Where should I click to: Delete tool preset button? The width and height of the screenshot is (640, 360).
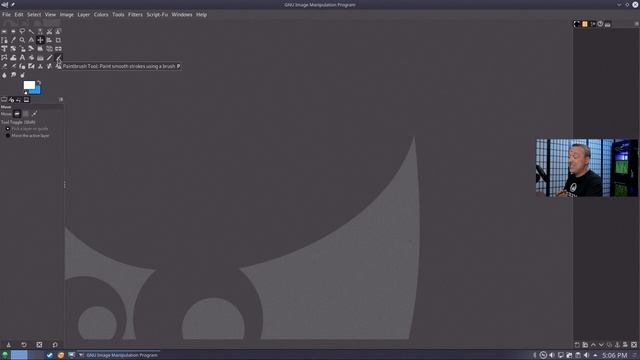coord(39,345)
